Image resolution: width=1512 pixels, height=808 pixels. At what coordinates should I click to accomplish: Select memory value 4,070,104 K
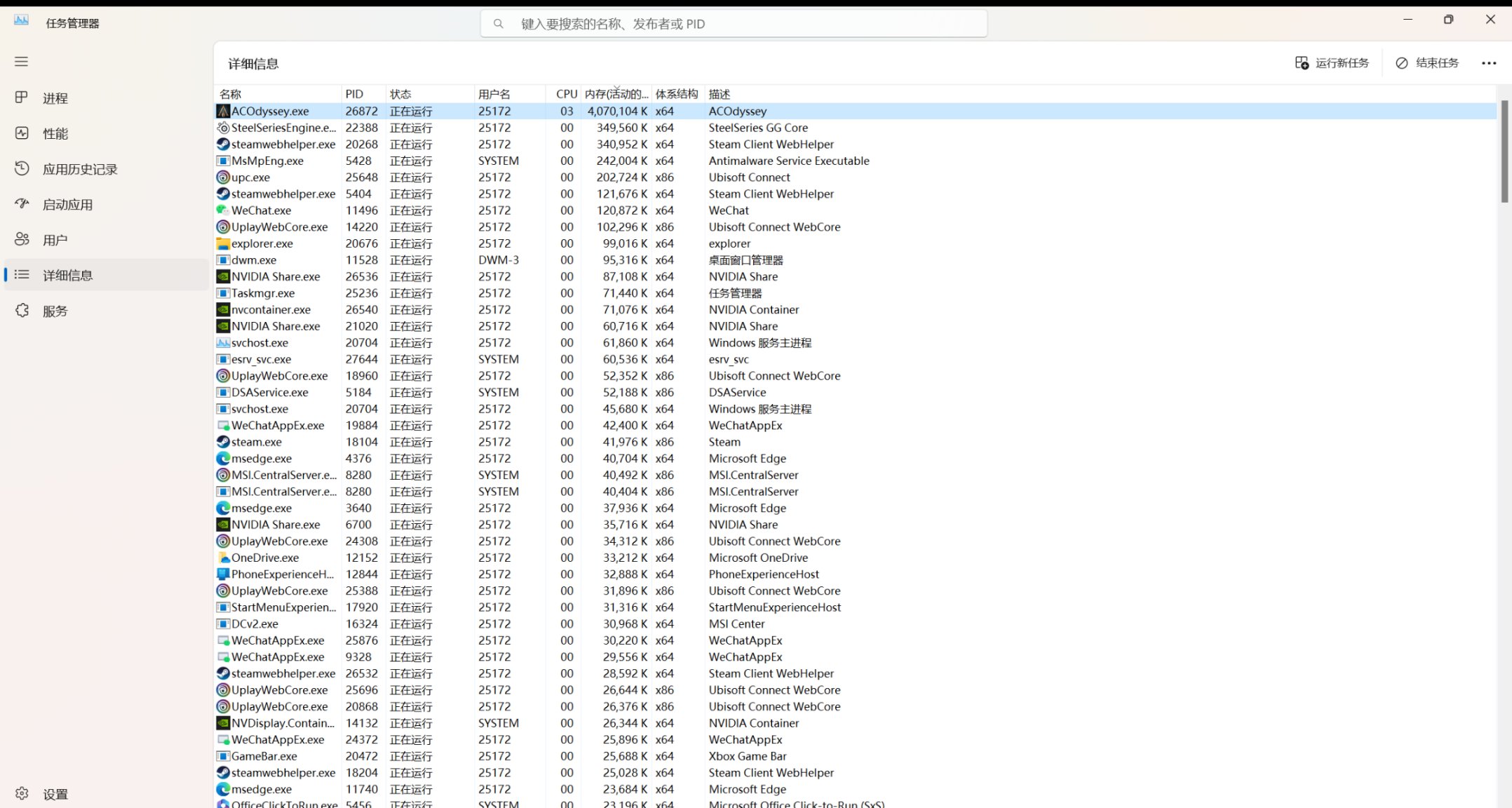pyautogui.click(x=617, y=111)
